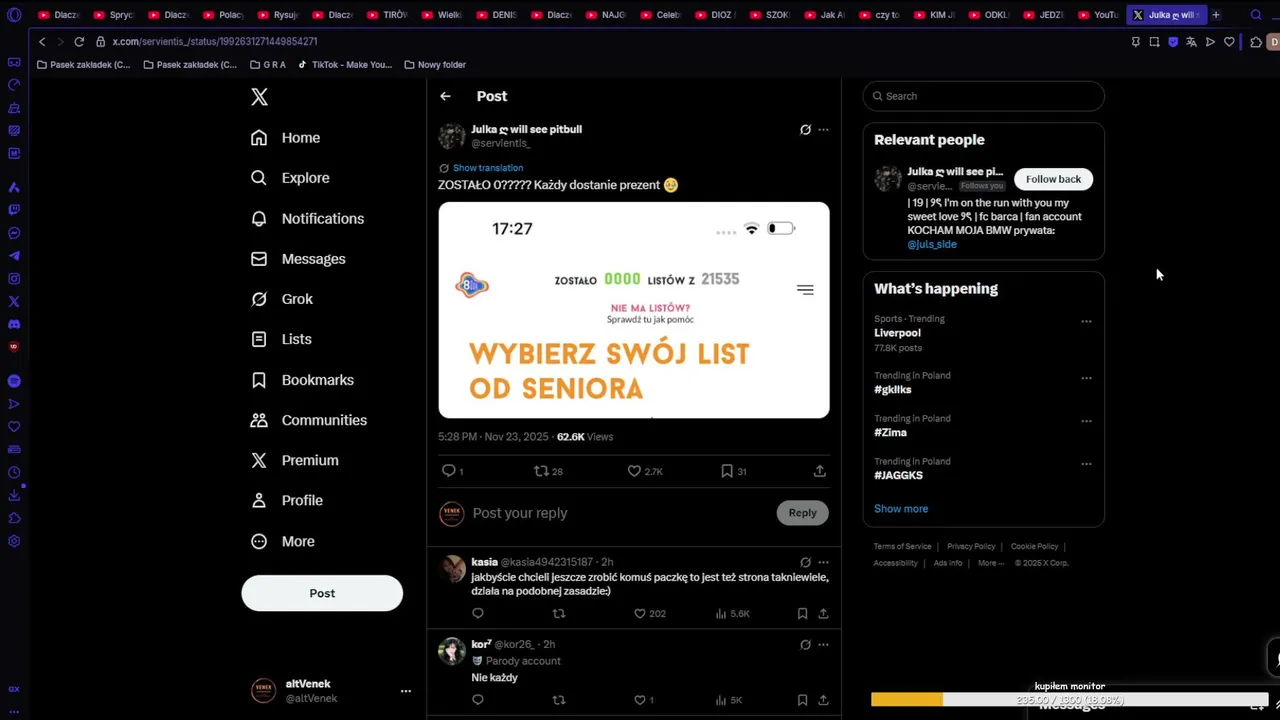1280x720 pixels.
Task: Click the X search input field
Action: pyautogui.click(x=984, y=96)
